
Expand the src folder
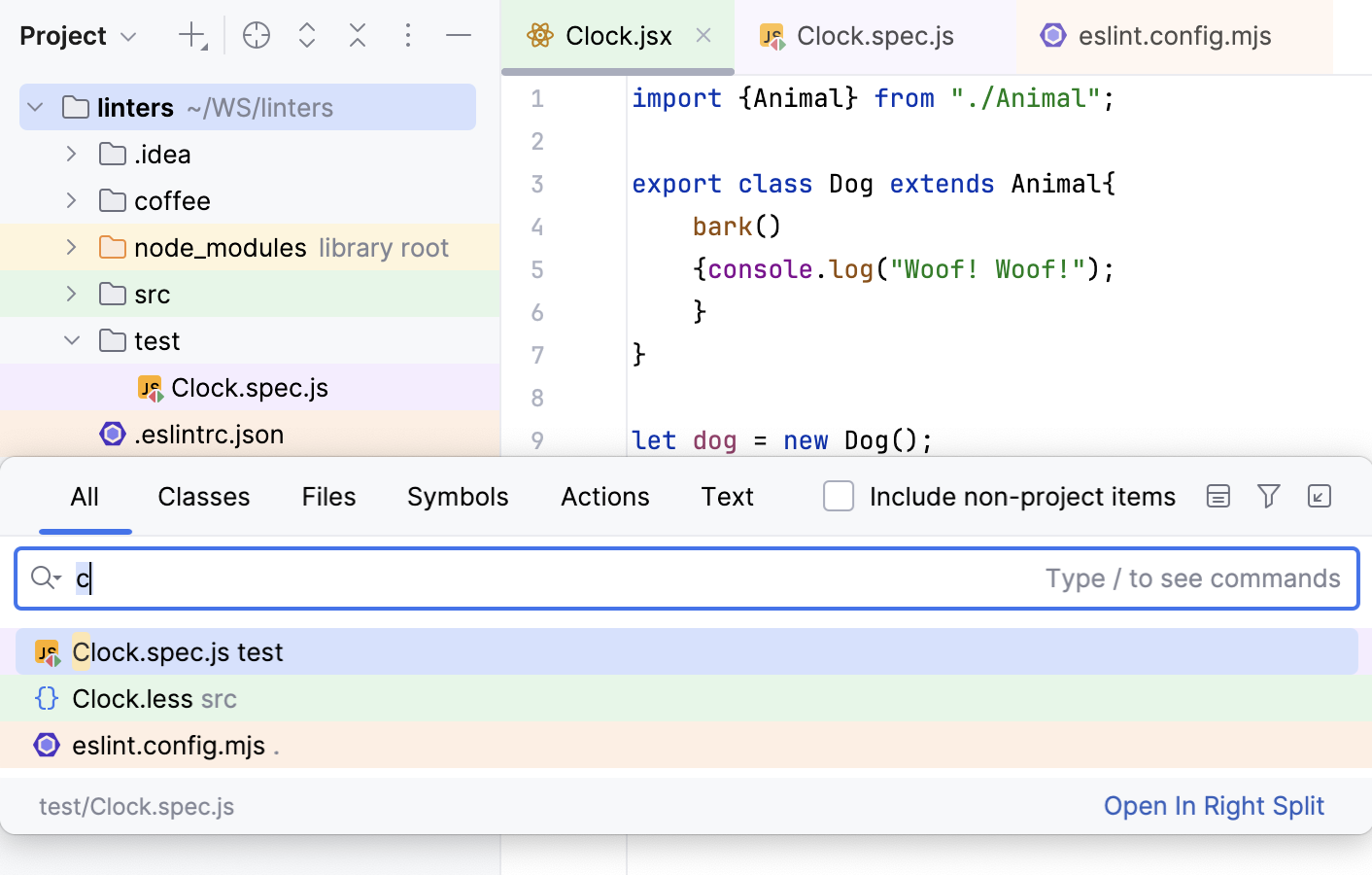coord(71,294)
